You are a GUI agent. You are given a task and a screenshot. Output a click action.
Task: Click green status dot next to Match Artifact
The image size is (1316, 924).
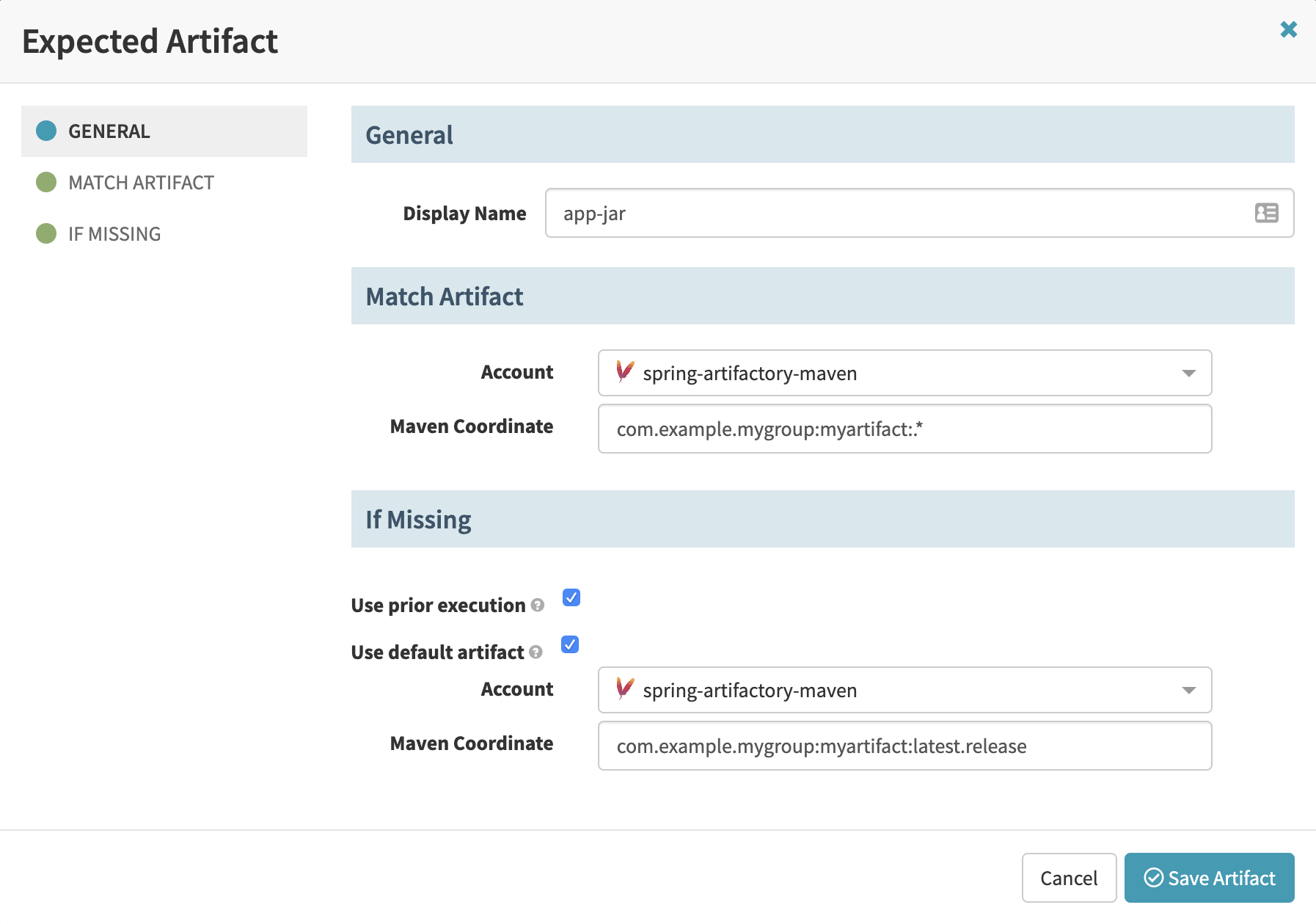click(46, 182)
